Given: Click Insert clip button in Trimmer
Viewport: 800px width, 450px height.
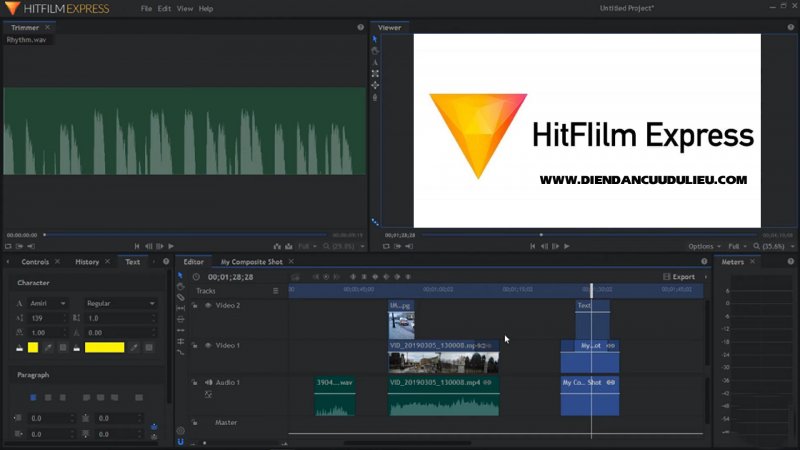Looking at the screenshot, I should pos(277,246).
